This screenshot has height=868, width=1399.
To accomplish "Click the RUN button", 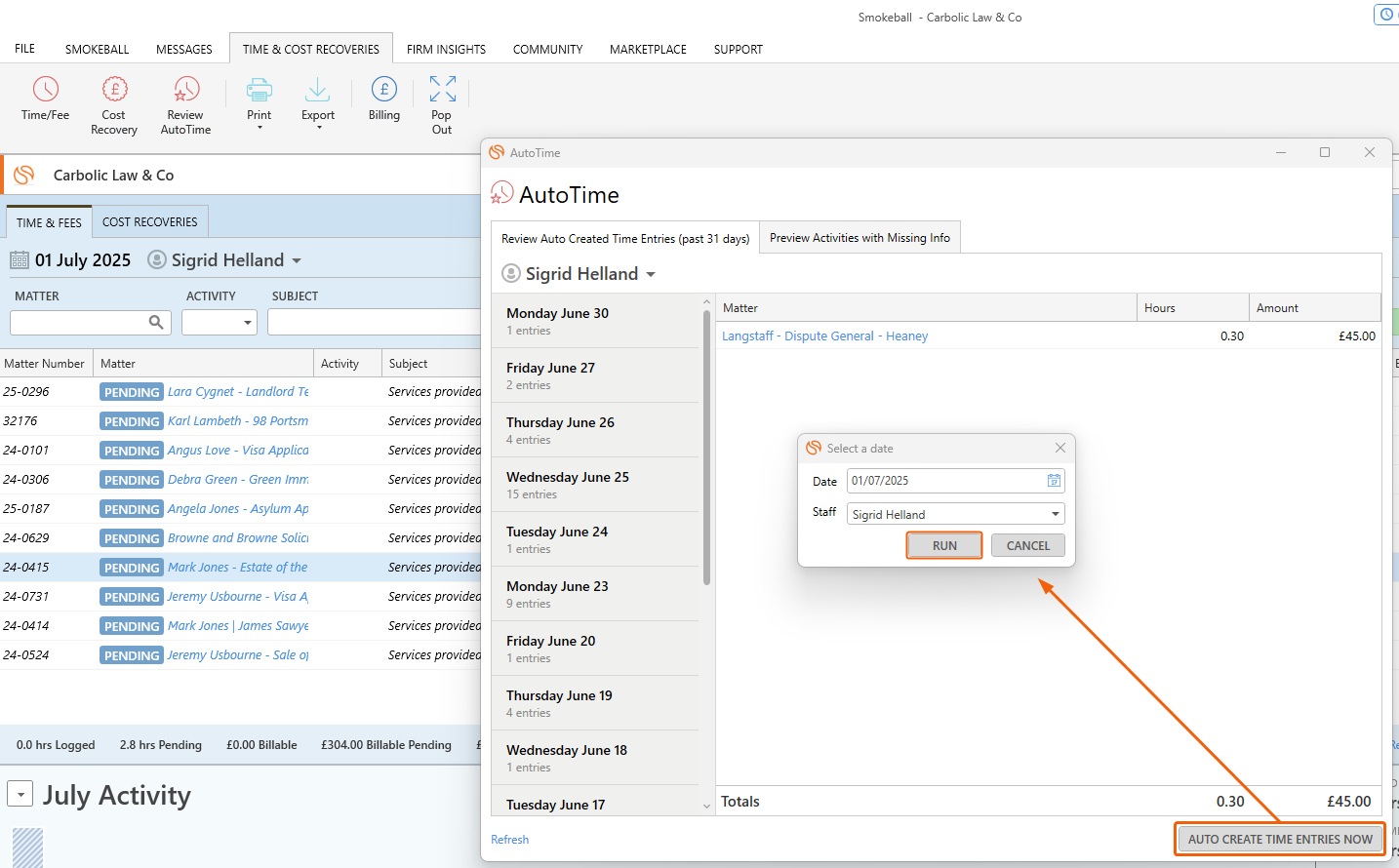I will [x=944, y=545].
